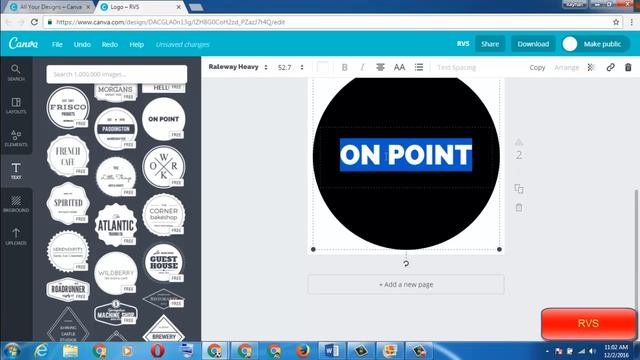Open the Layouts panel in sidebar

pyautogui.click(x=16, y=105)
